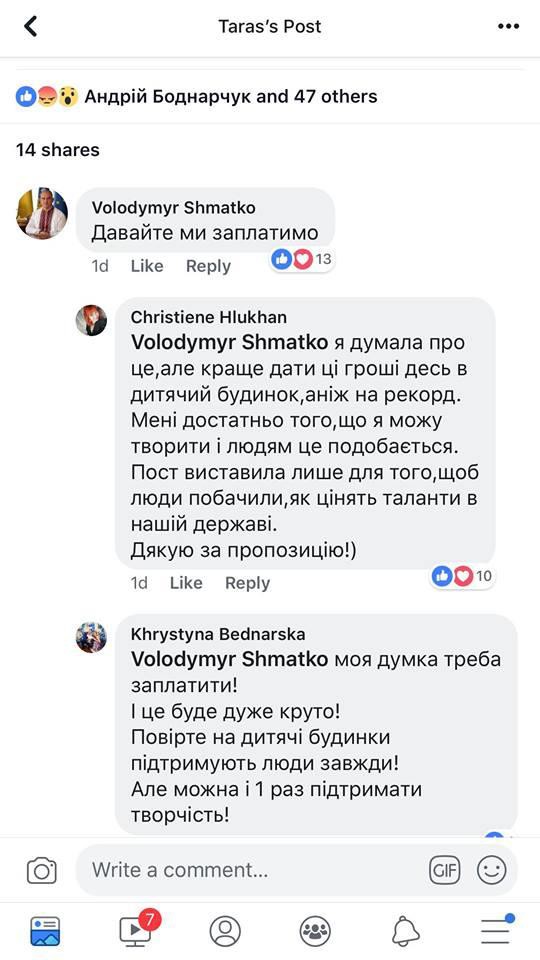Reply to Christiene Hlukhan's comment

coord(247,583)
